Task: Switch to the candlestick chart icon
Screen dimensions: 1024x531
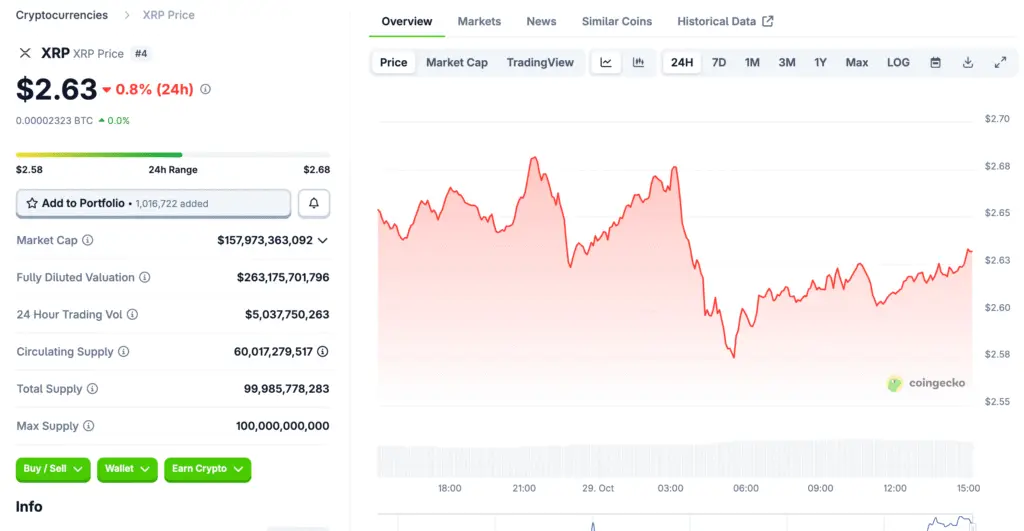Action: (x=638, y=62)
